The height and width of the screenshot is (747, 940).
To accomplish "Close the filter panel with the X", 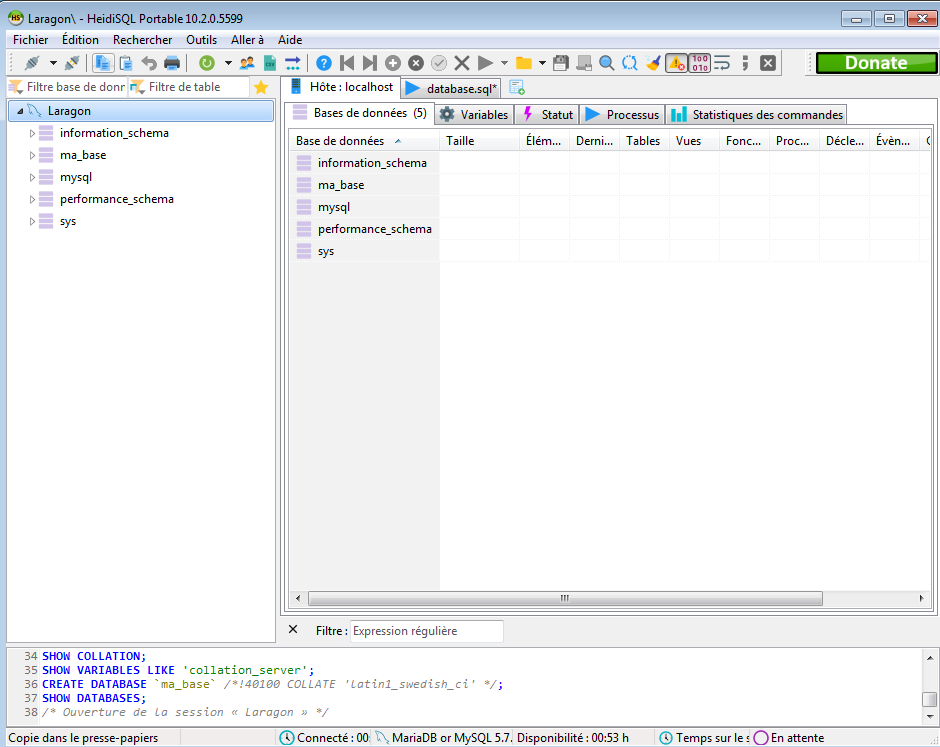I will click(x=293, y=629).
